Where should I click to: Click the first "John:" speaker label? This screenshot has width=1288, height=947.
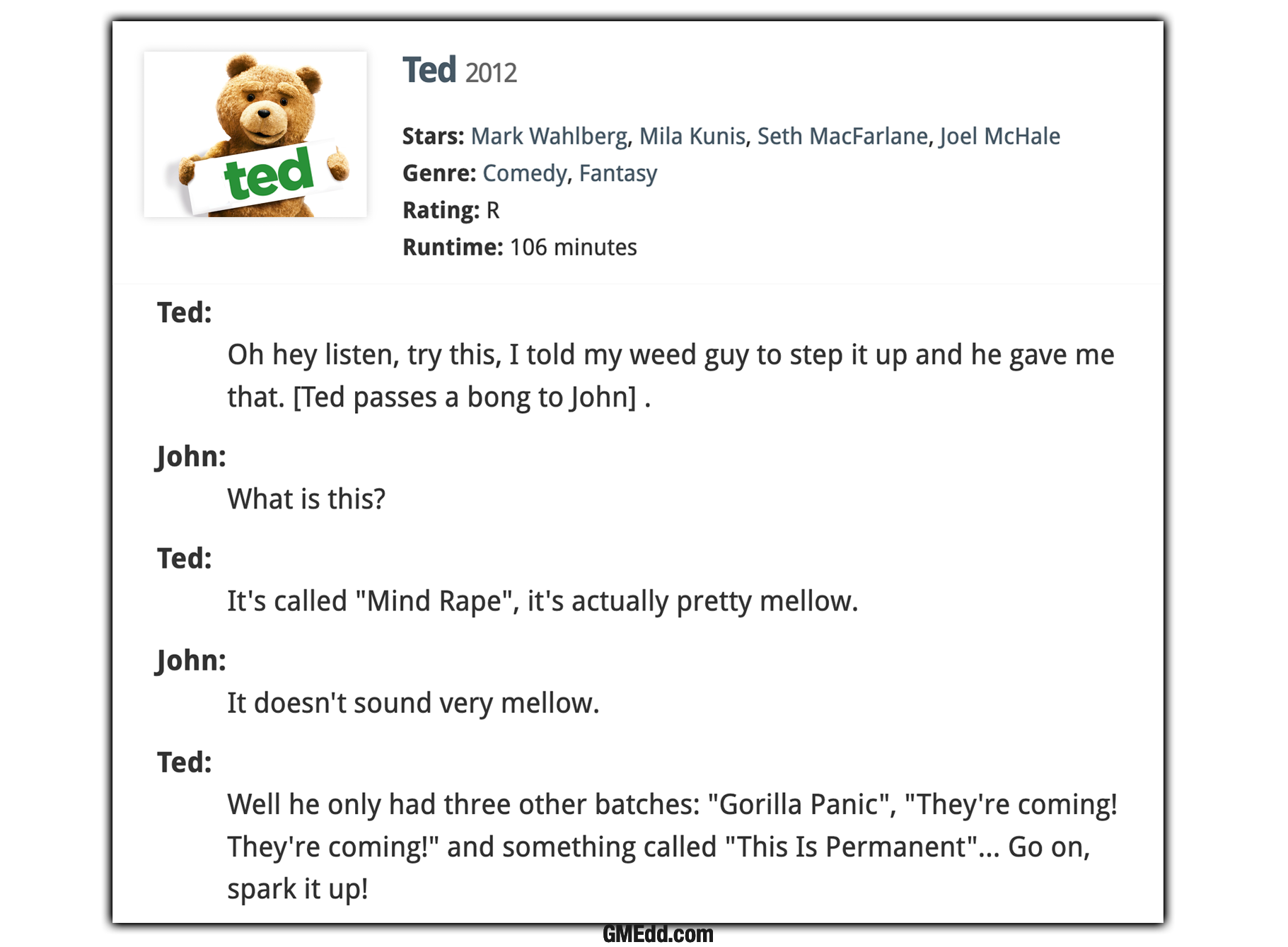coord(190,457)
